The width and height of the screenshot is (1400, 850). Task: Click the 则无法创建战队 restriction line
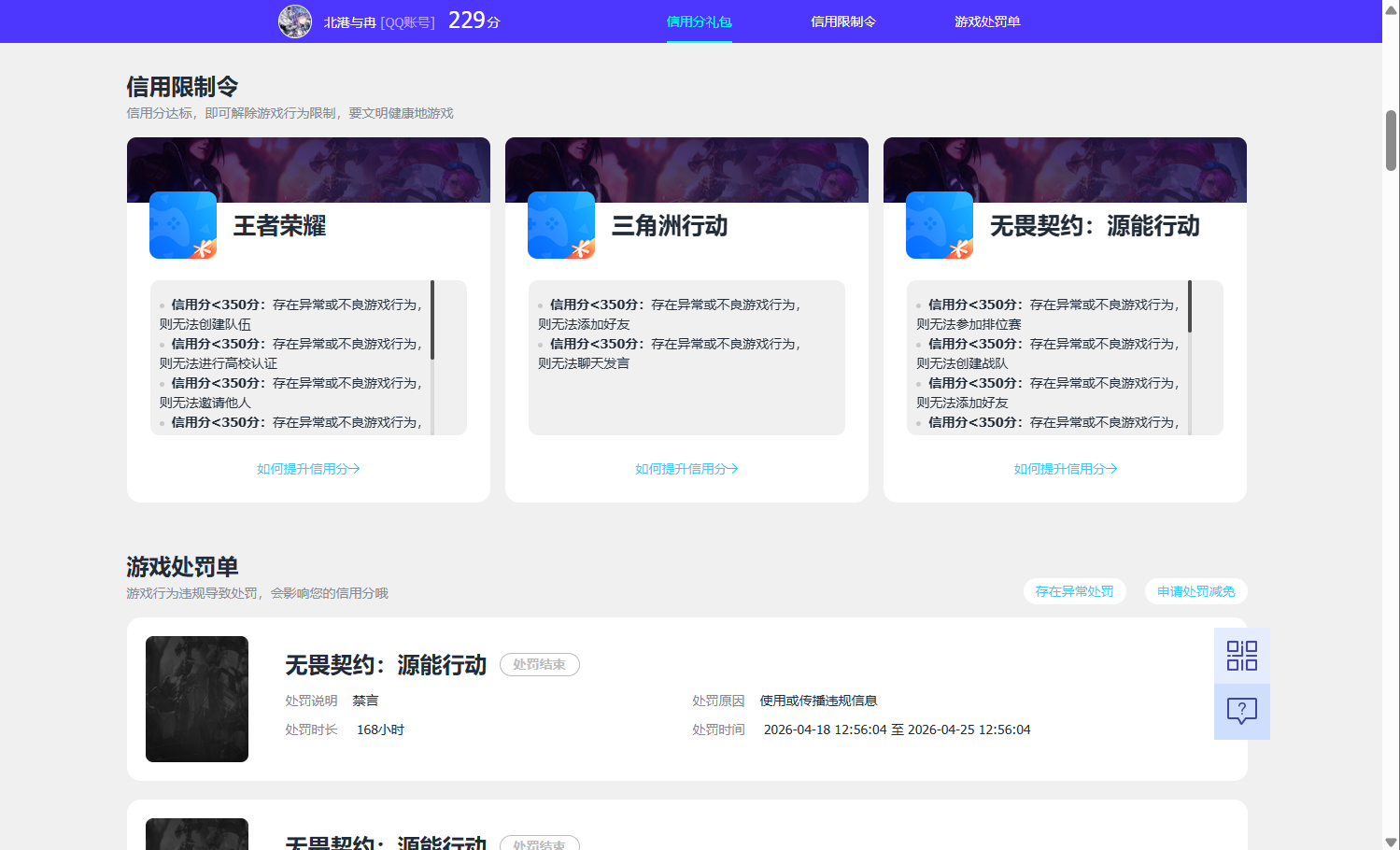962,363
